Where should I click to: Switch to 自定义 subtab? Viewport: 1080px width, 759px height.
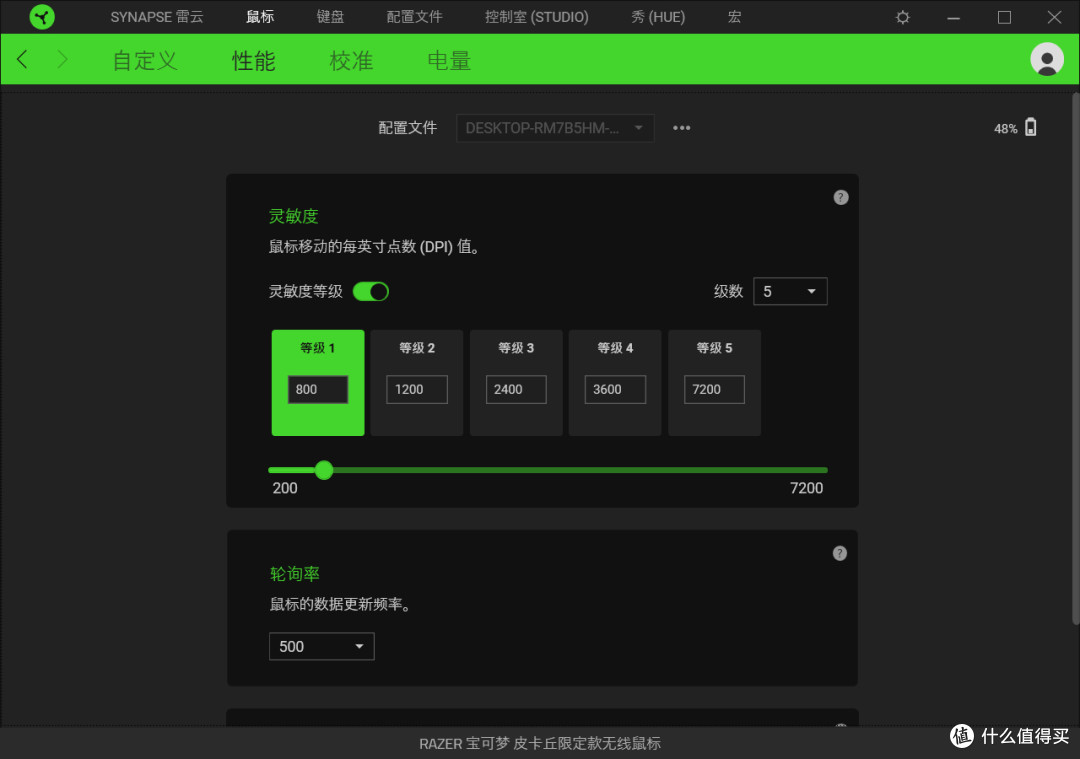coord(145,61)
